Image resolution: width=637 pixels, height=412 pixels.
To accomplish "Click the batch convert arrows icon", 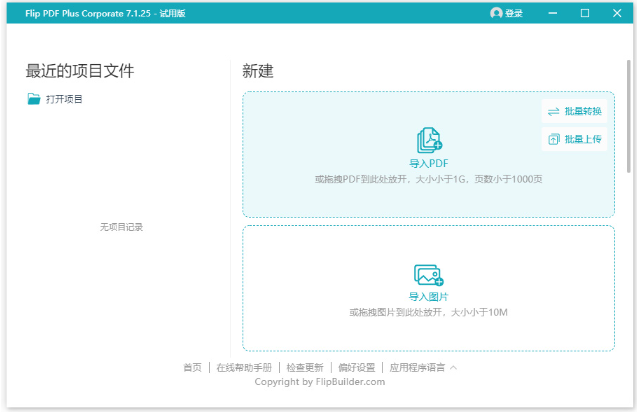I will (x=553, y=111).
